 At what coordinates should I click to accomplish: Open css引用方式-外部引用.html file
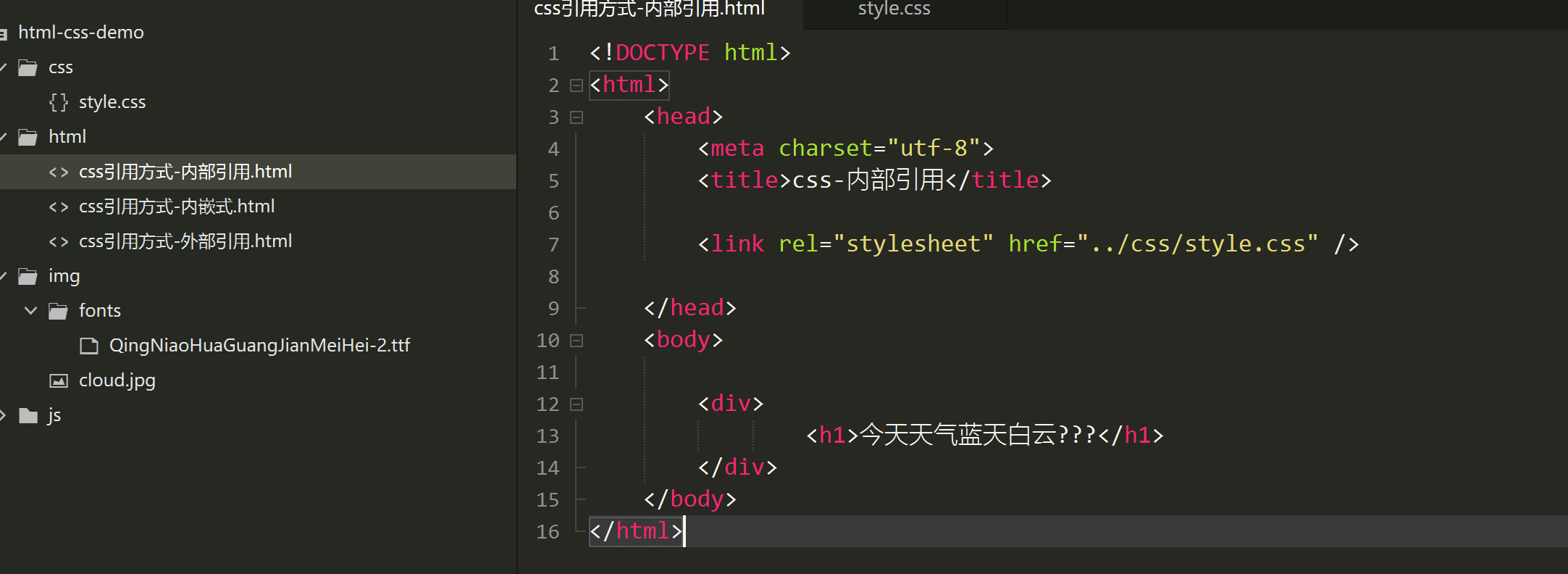point(185,241)
